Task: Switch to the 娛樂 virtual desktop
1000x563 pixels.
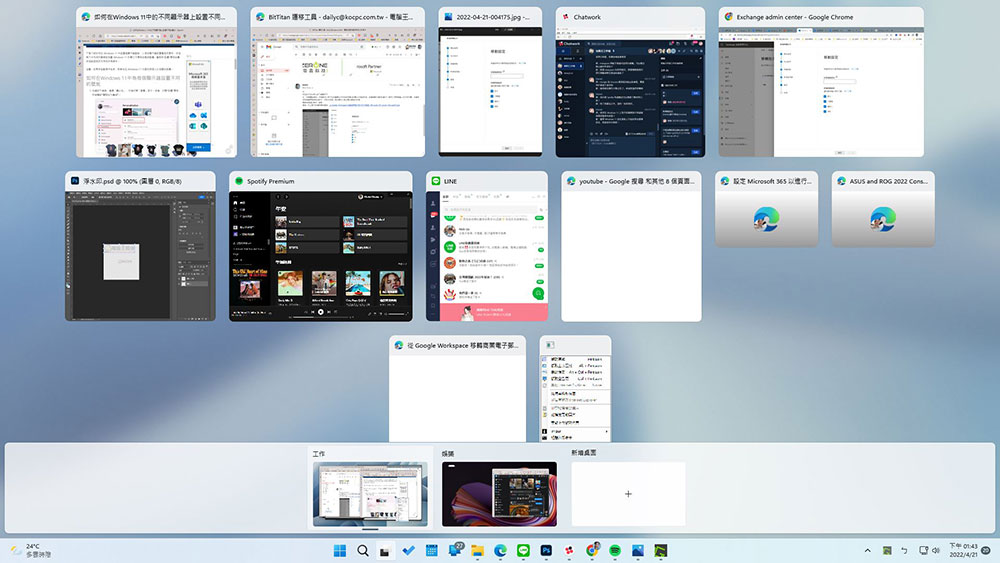Action: (499, 494)
